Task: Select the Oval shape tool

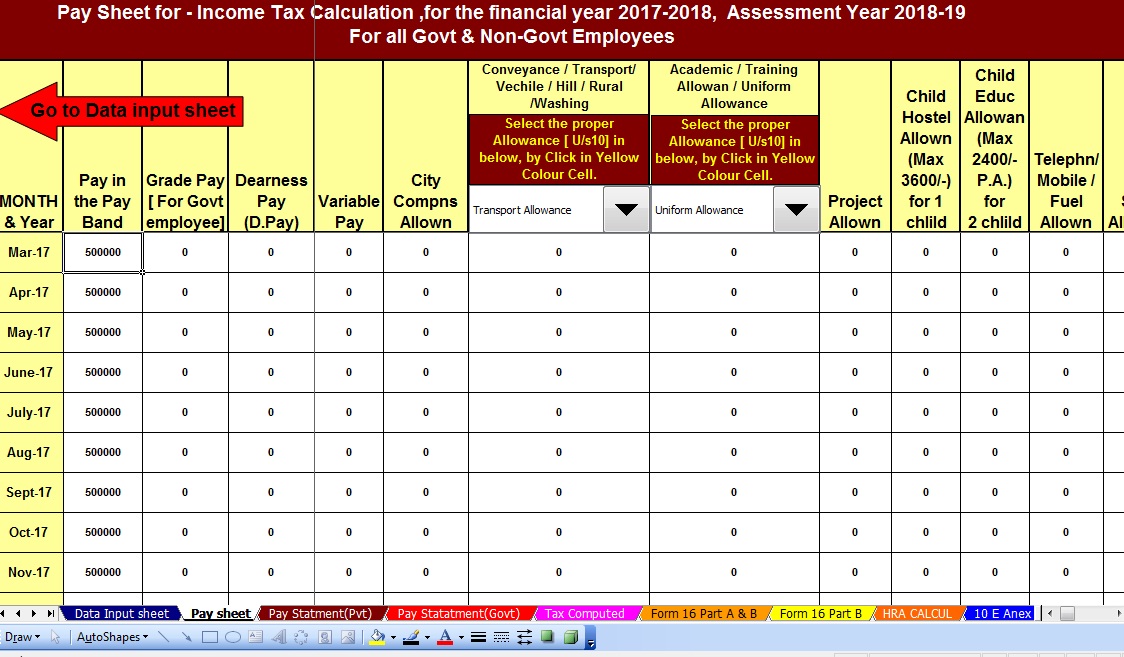Action: coord(233,637)
